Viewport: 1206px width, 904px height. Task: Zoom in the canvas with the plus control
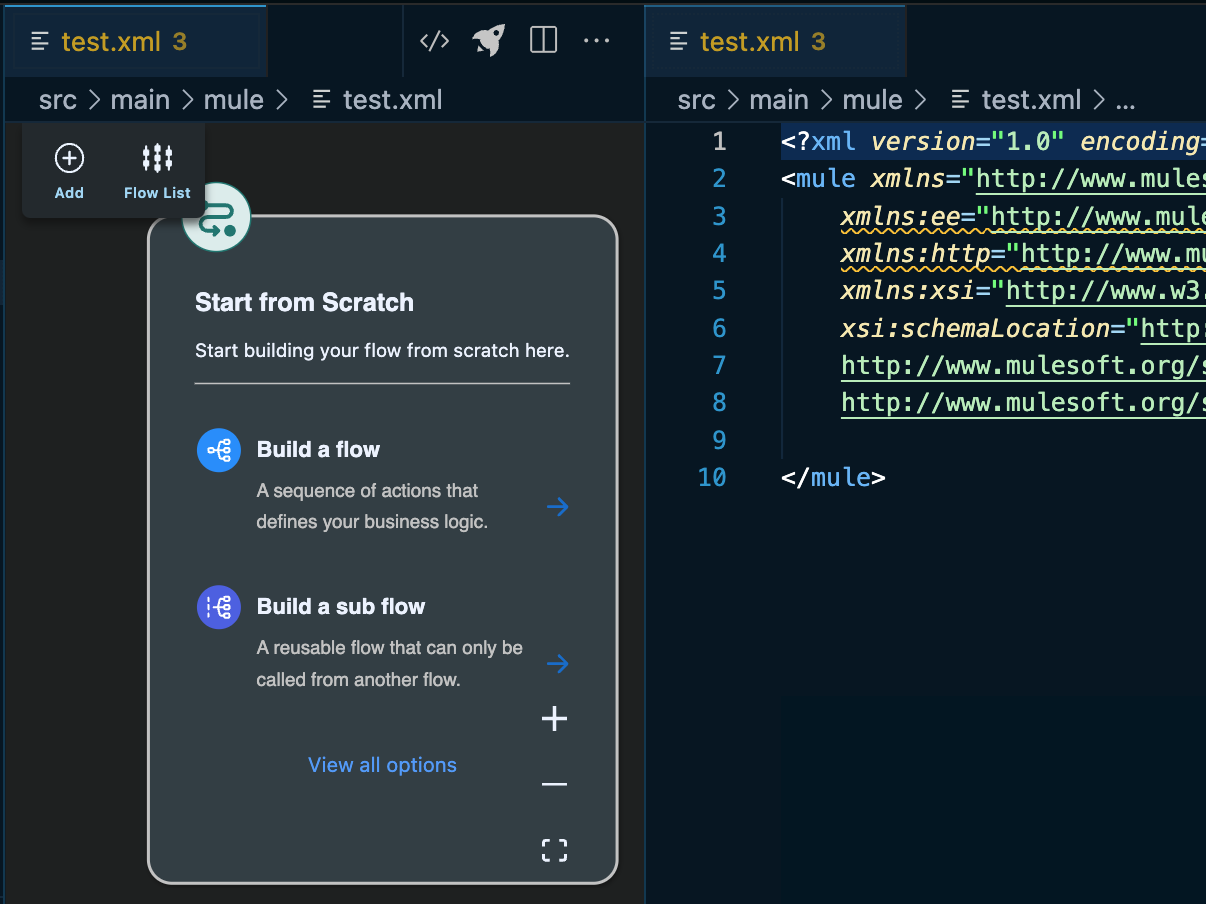click(554, 718)
